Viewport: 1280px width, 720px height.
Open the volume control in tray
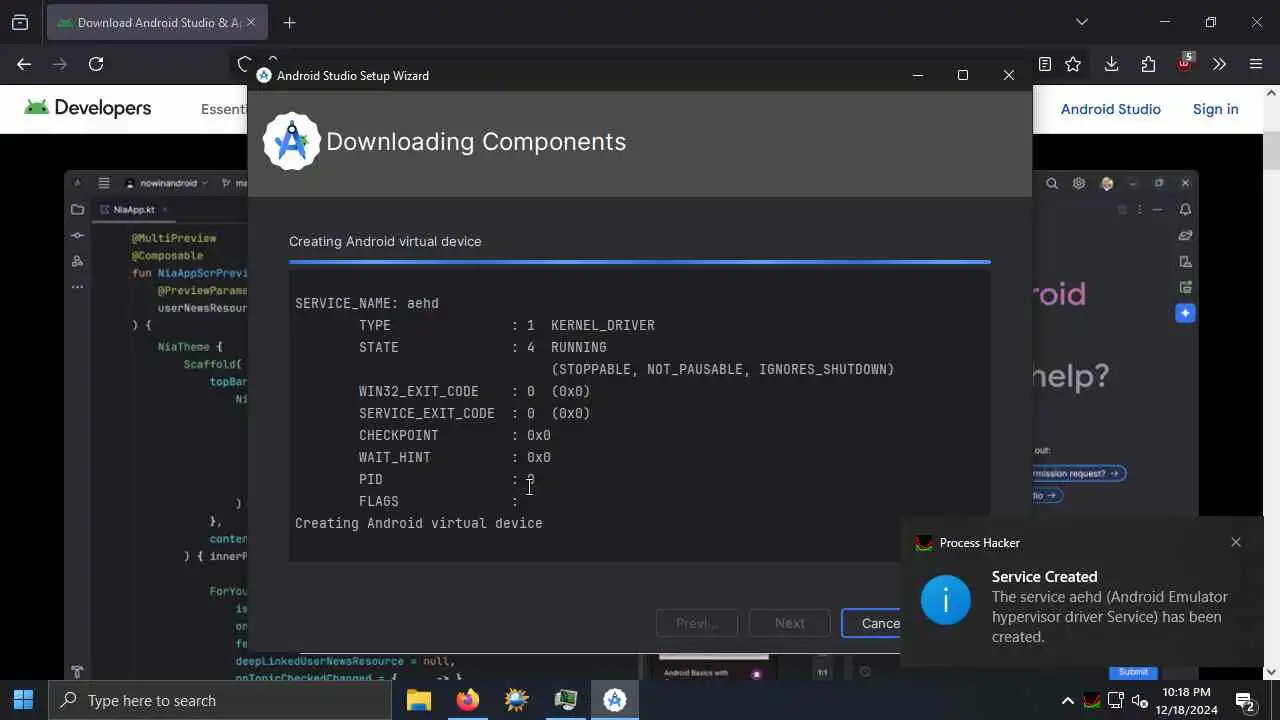(1140, 701)
